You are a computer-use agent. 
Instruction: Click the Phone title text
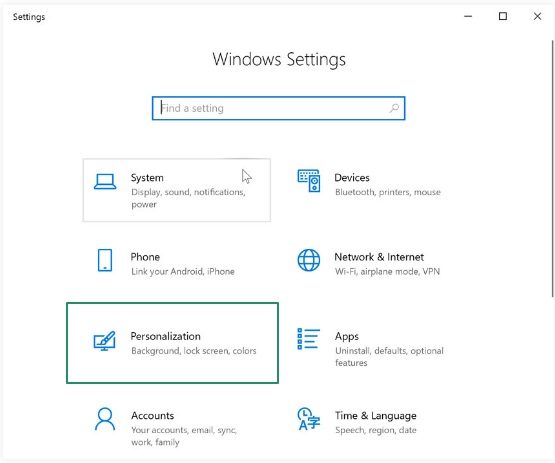[x=145, y=257]
